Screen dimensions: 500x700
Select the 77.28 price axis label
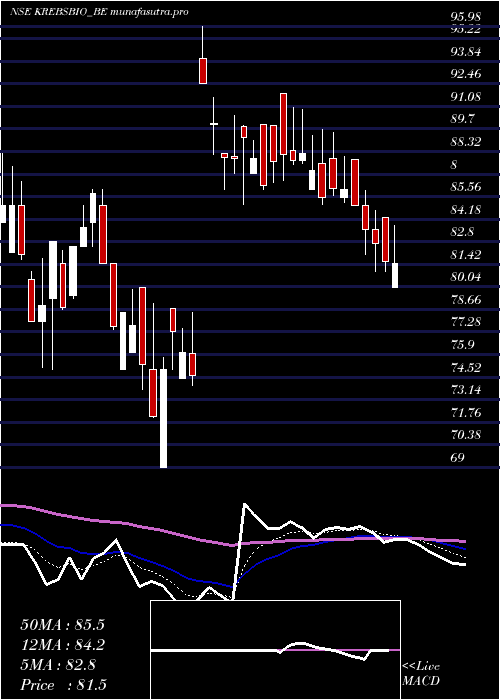click(466, 322)
